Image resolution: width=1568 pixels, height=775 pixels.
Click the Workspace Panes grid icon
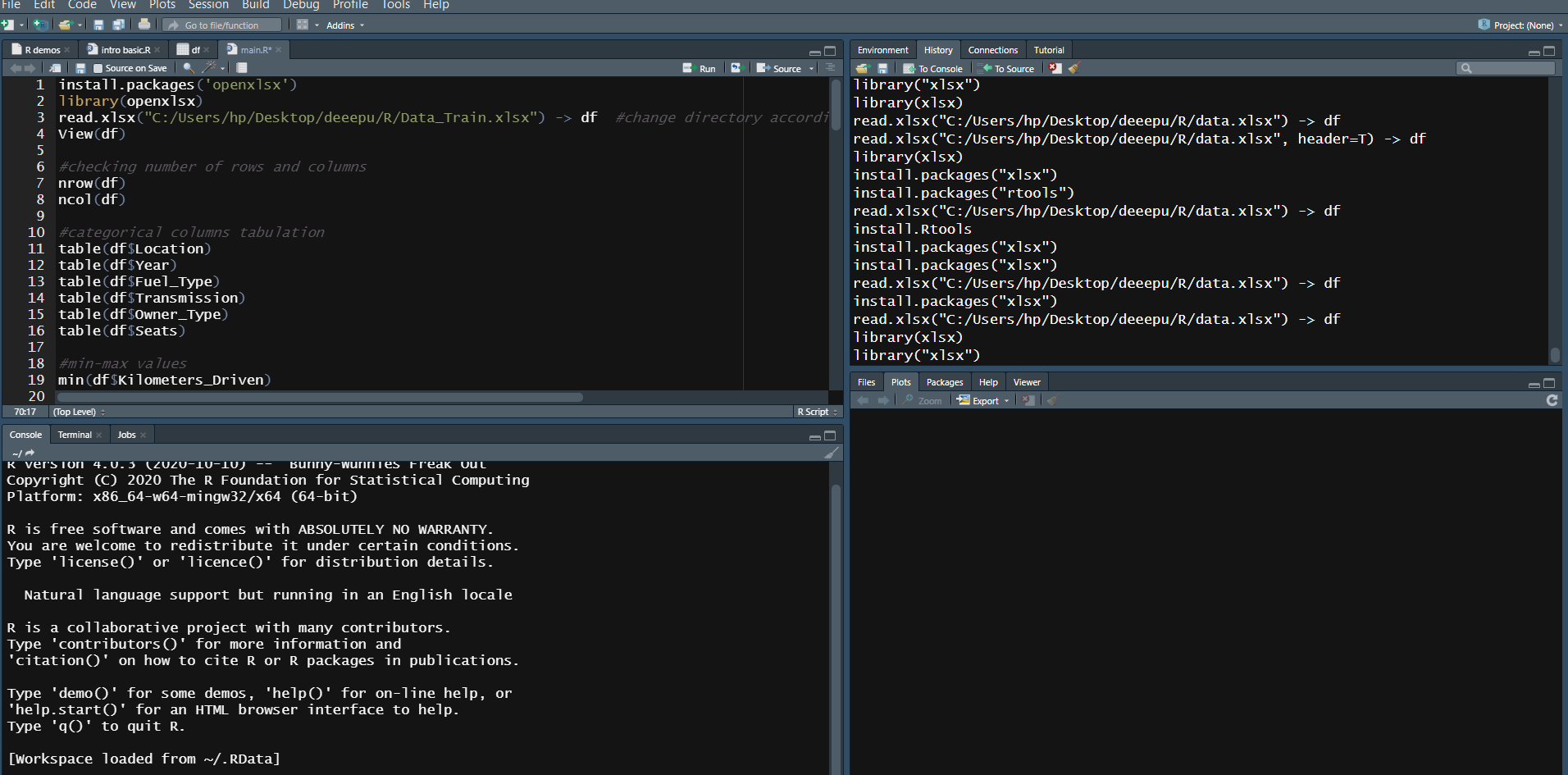tap(303, 25)
